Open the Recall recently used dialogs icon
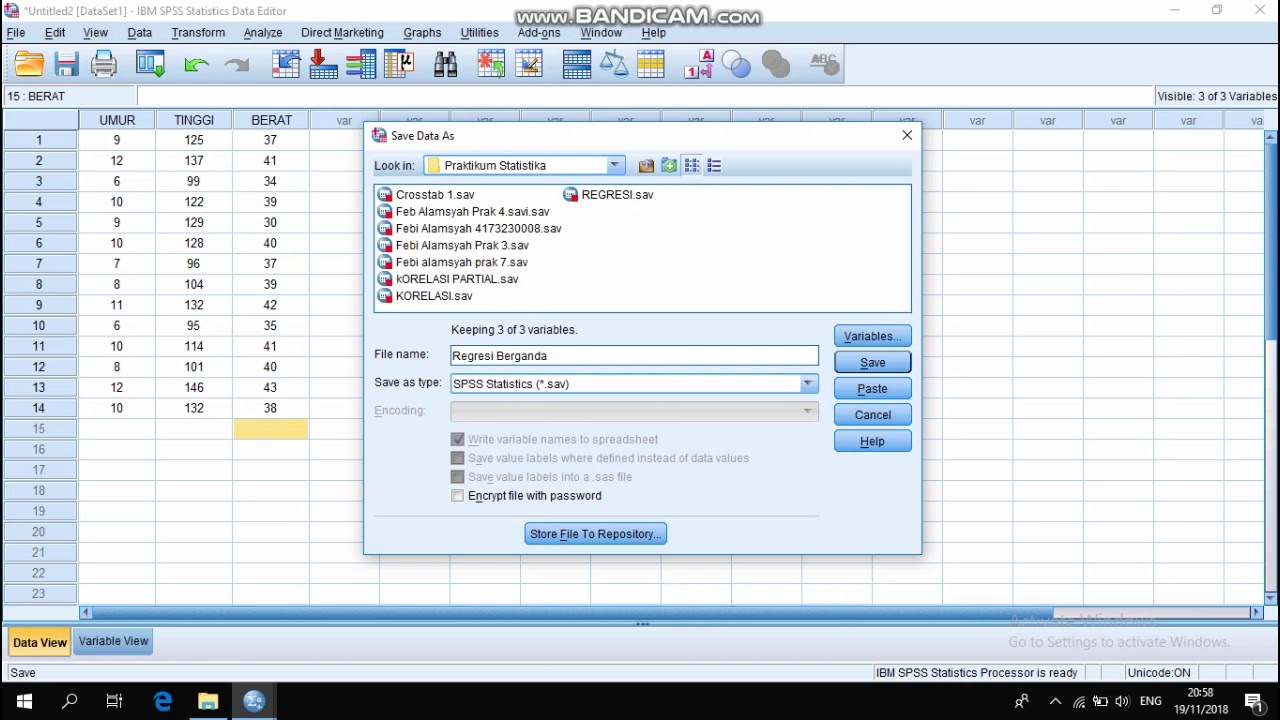This screenshot has height=720, width=1280. [151, 65]
